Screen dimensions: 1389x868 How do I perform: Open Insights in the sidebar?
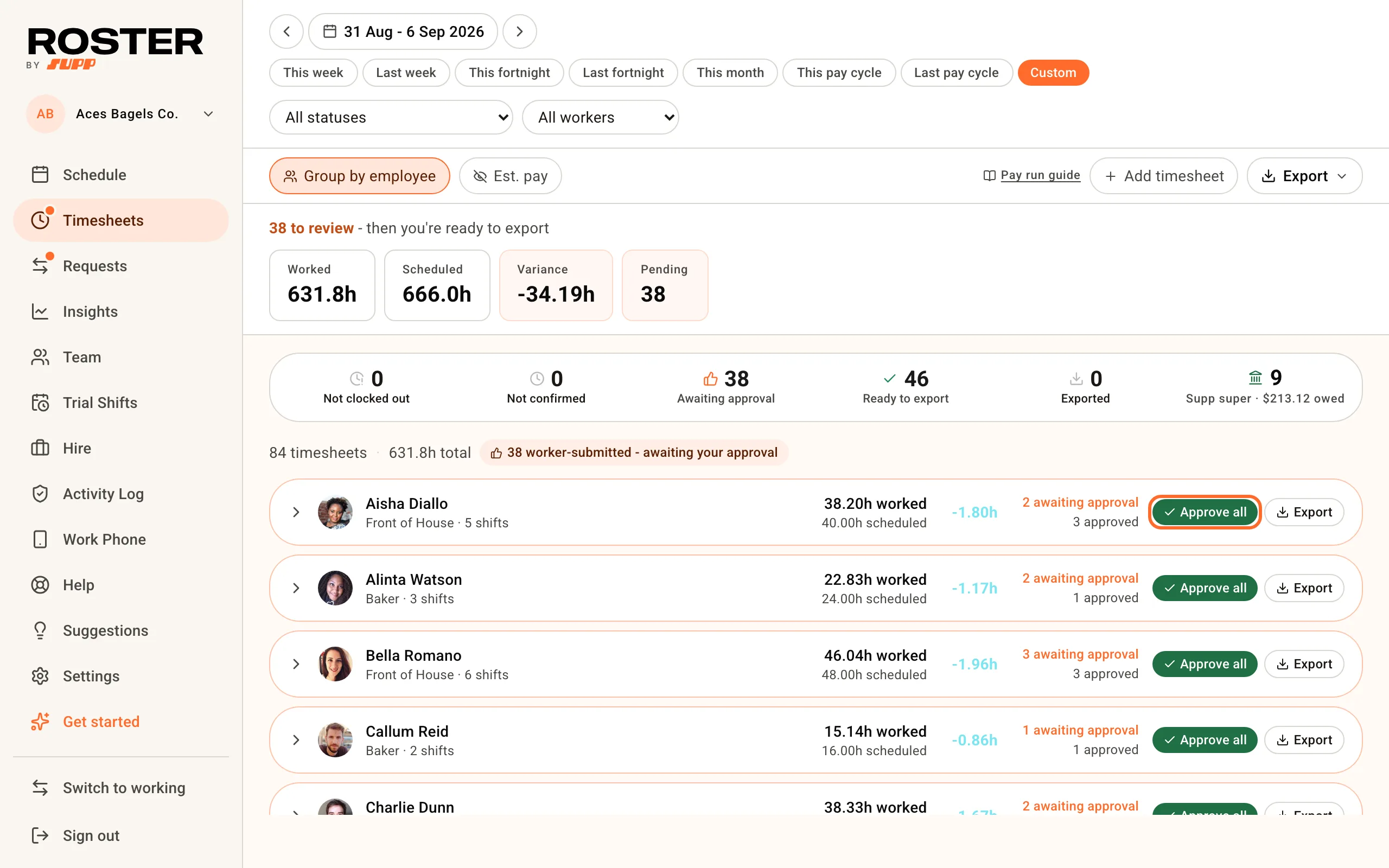click(120, 311)
